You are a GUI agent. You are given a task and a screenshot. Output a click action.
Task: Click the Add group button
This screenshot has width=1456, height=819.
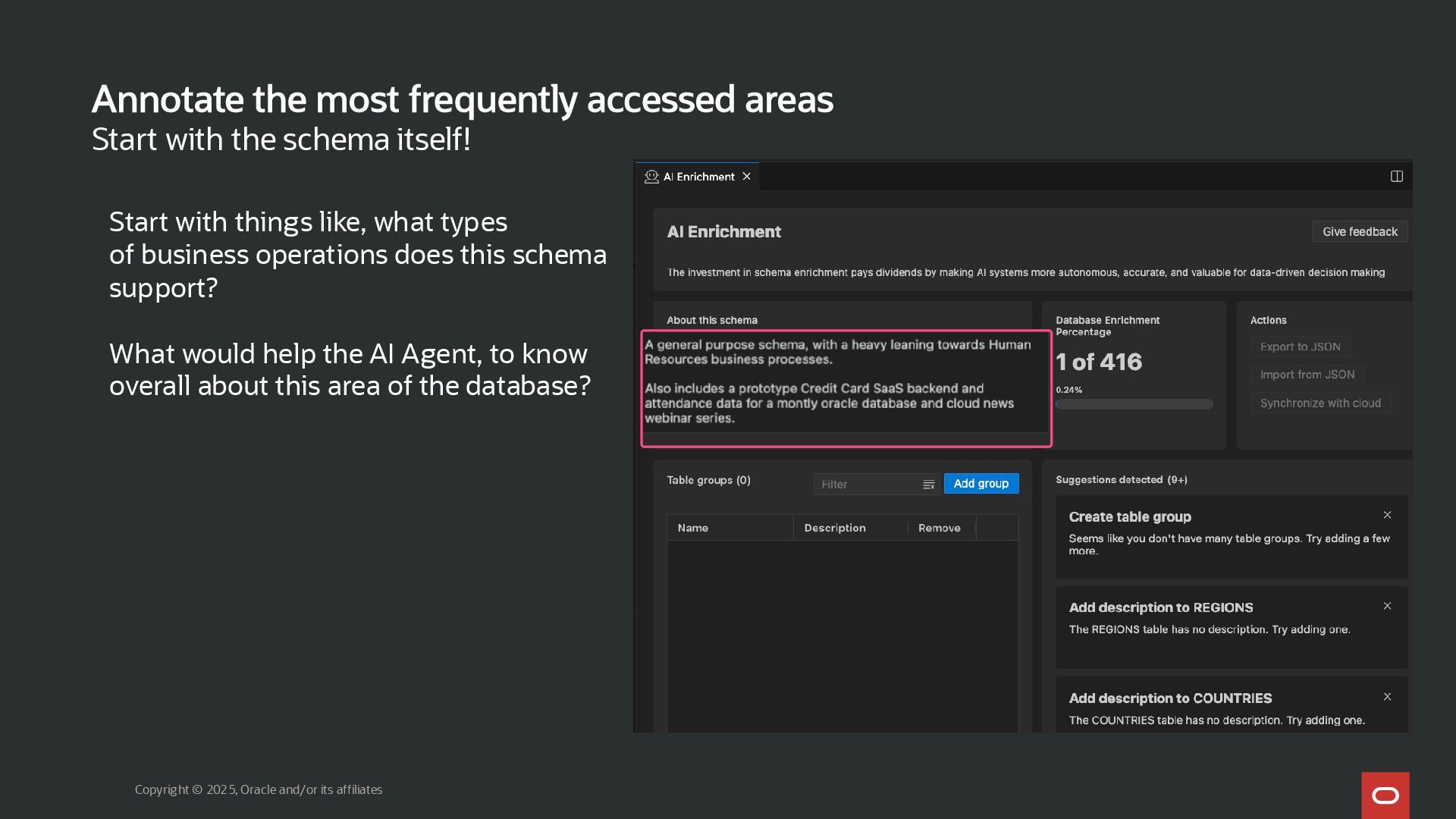(x=981, y=484)
